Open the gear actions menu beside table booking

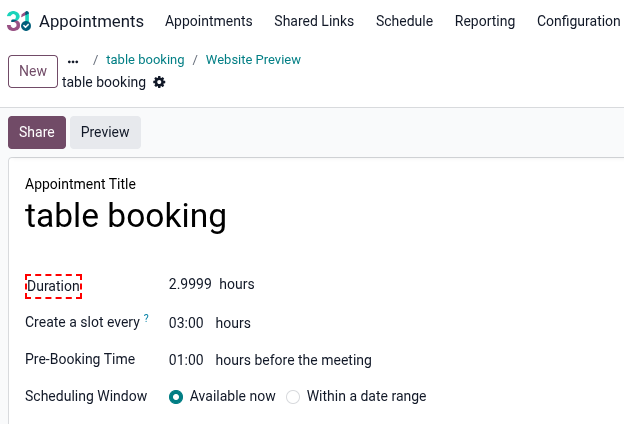pos(159,82)
